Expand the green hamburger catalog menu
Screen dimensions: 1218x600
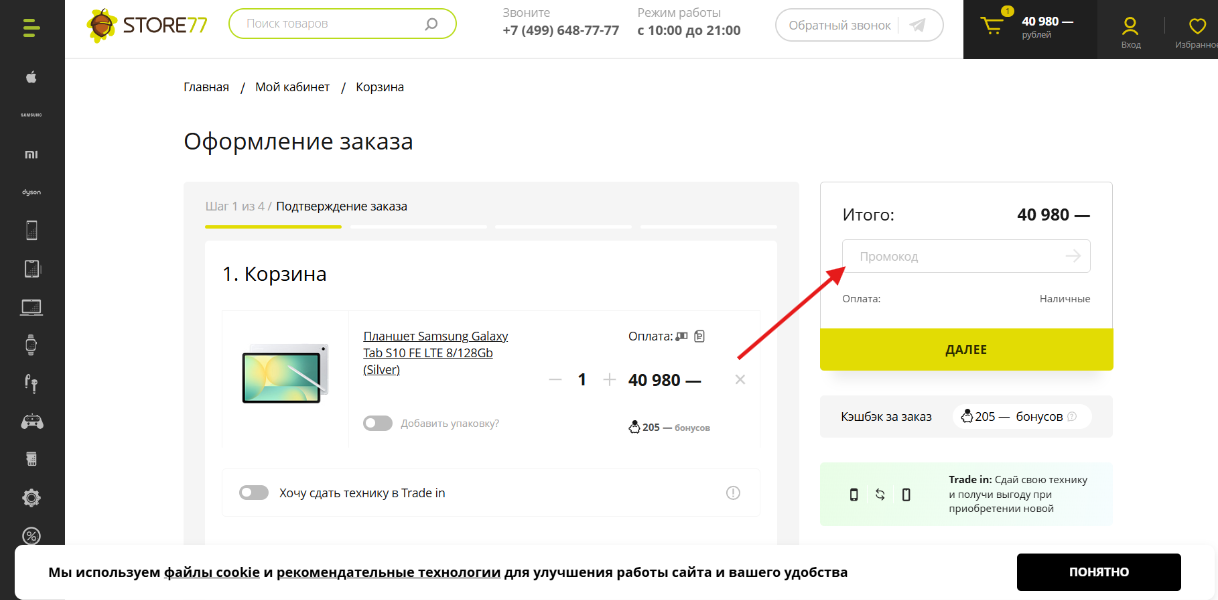[x=31, y=28]
